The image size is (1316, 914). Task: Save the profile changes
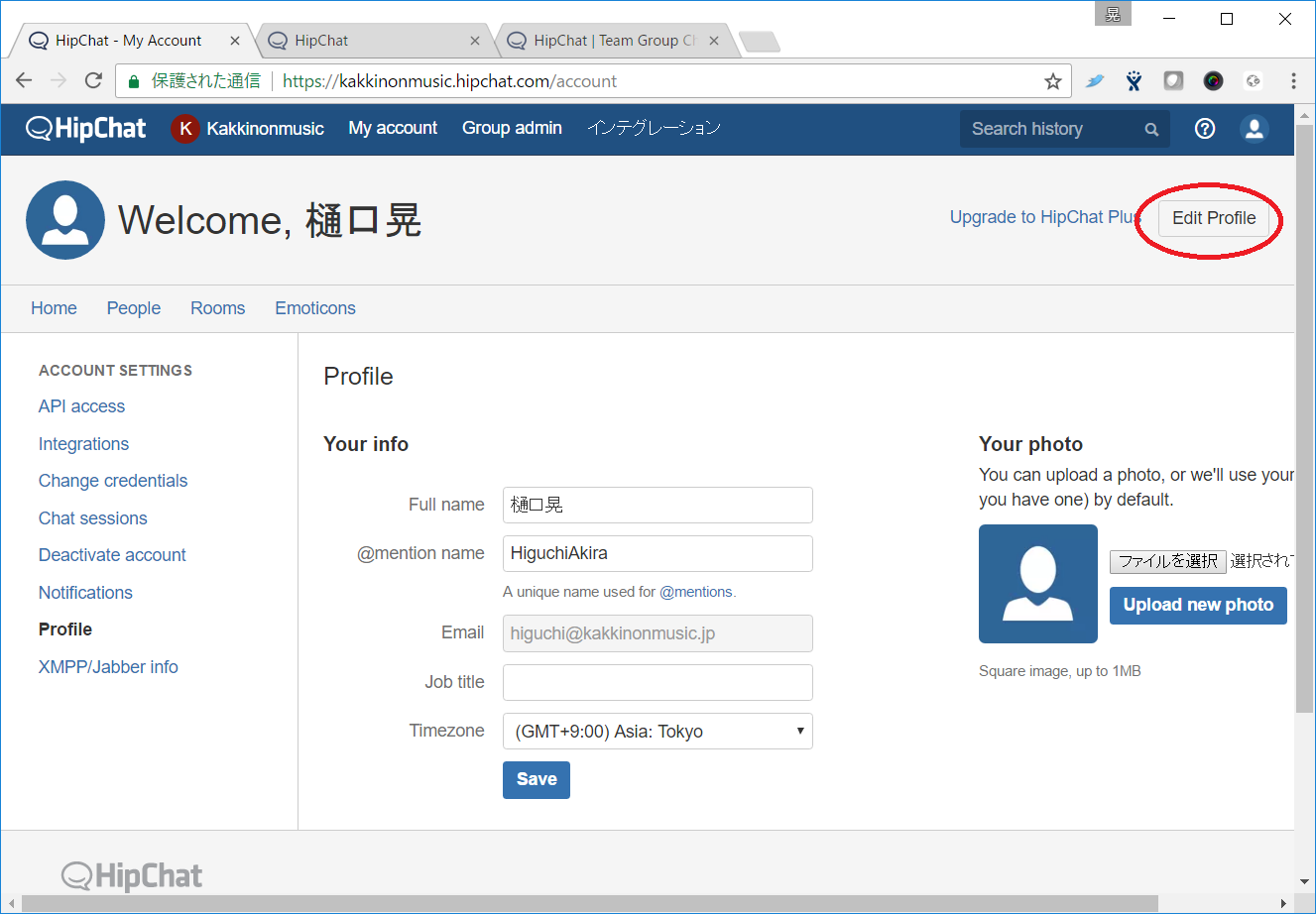[x=537, y=779]
